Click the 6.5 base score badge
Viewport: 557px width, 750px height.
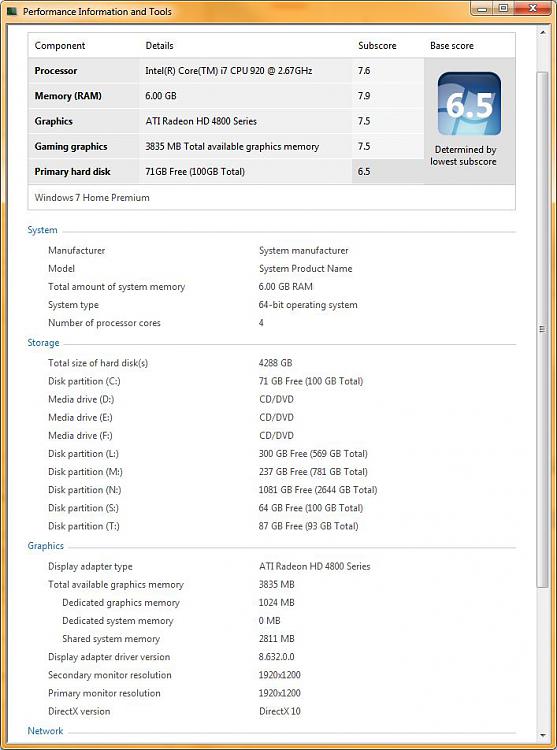(469, 103)
